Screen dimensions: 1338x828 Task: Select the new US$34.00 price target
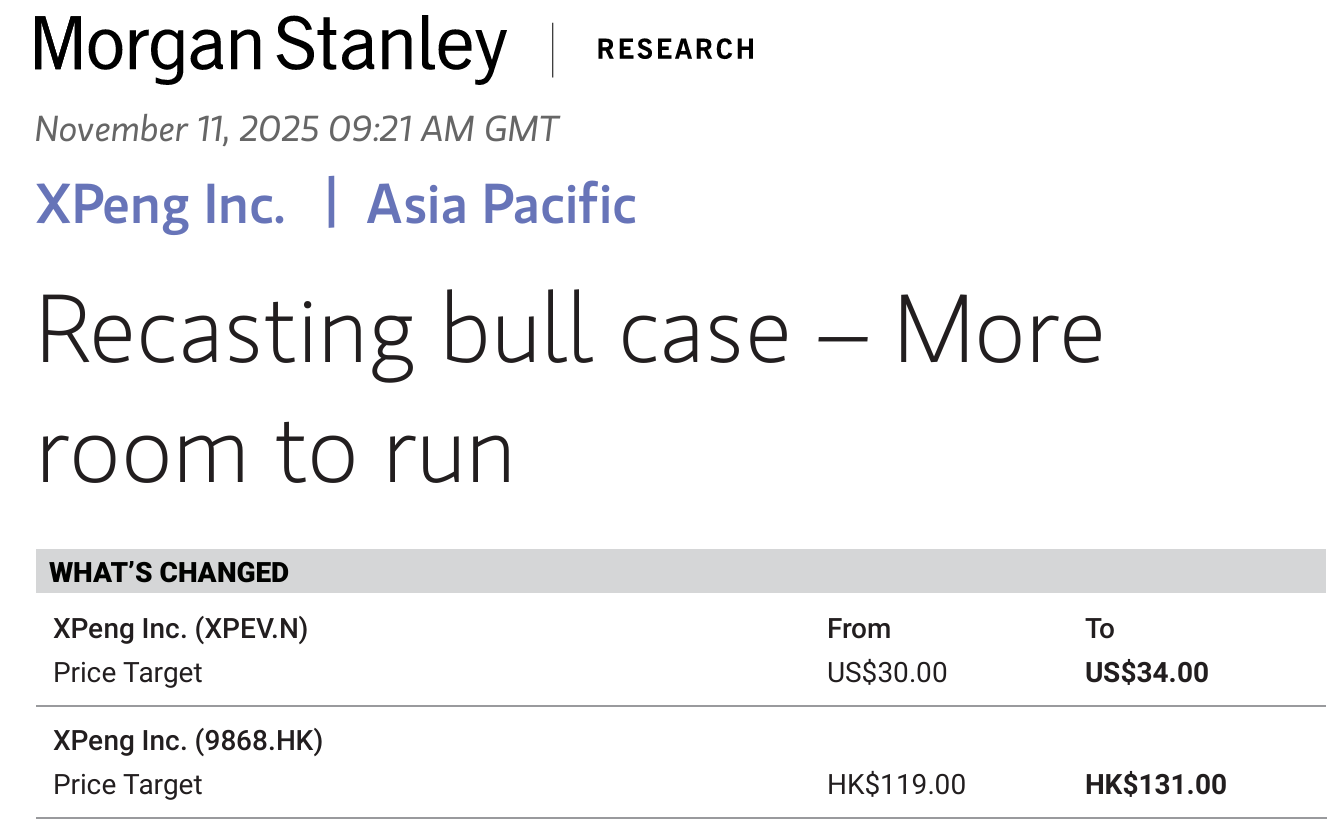[x=1146, y=672]
